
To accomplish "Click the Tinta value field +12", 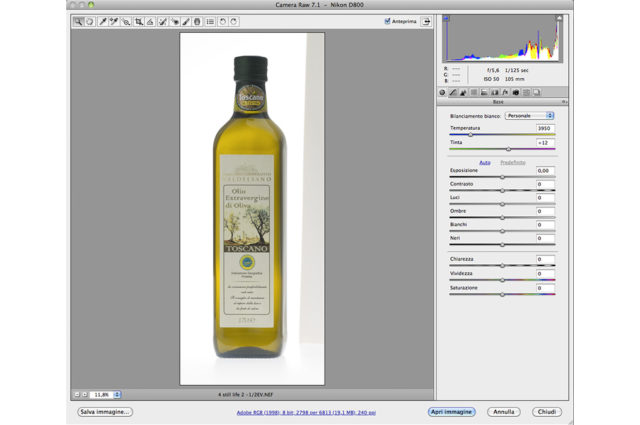I will pos(545,142).
